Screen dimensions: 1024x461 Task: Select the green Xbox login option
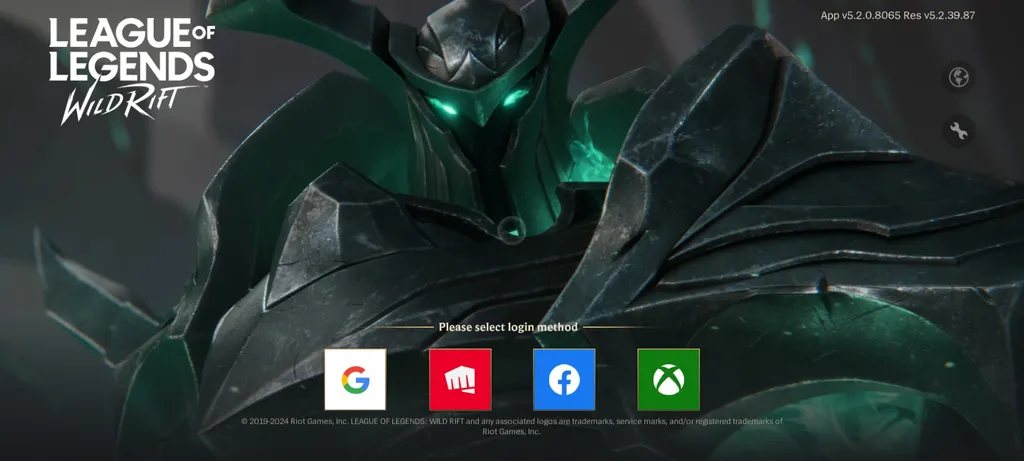[x=668, y=379]
